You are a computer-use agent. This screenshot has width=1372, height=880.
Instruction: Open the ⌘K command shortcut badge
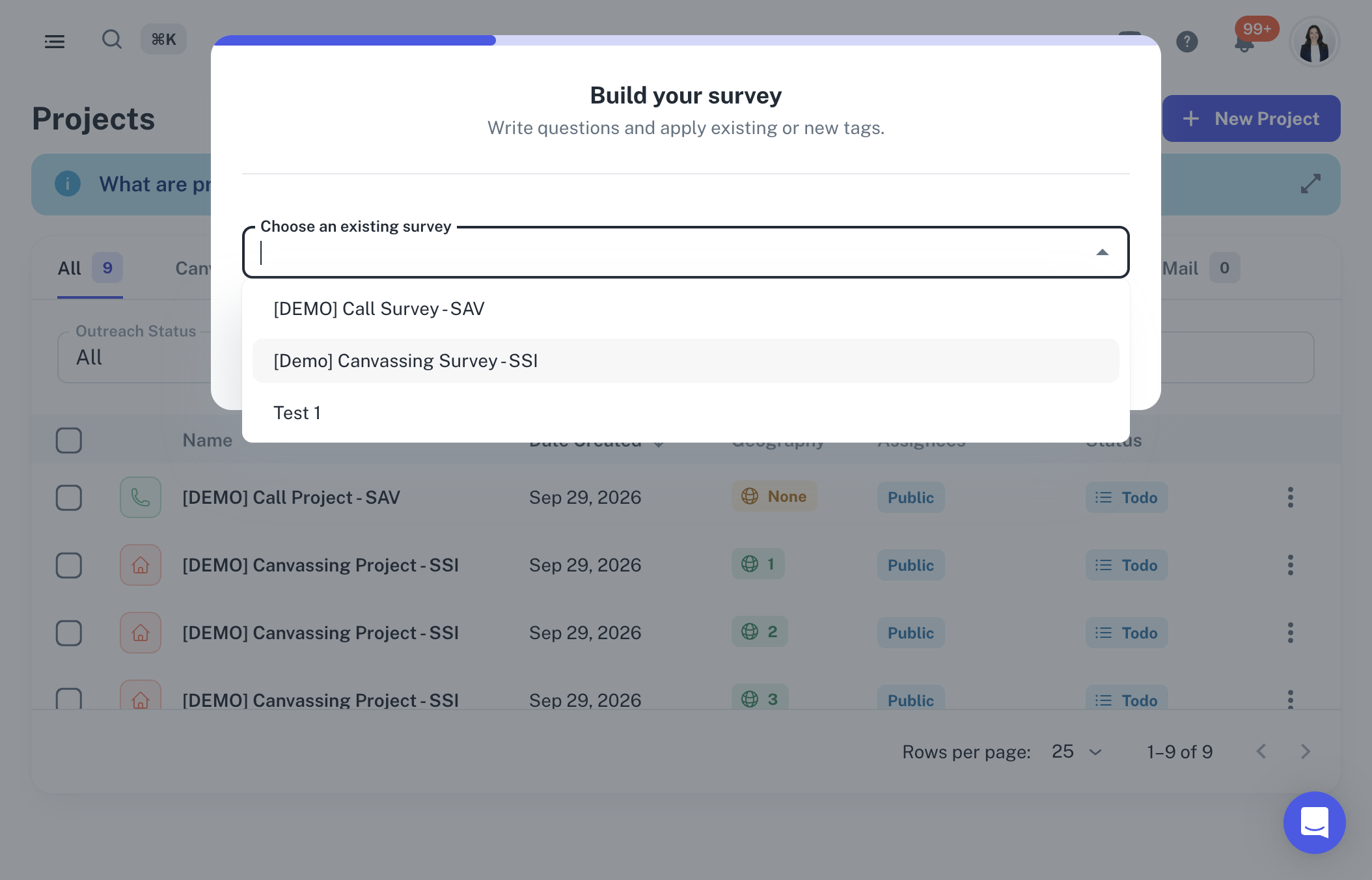click(163, 40)
